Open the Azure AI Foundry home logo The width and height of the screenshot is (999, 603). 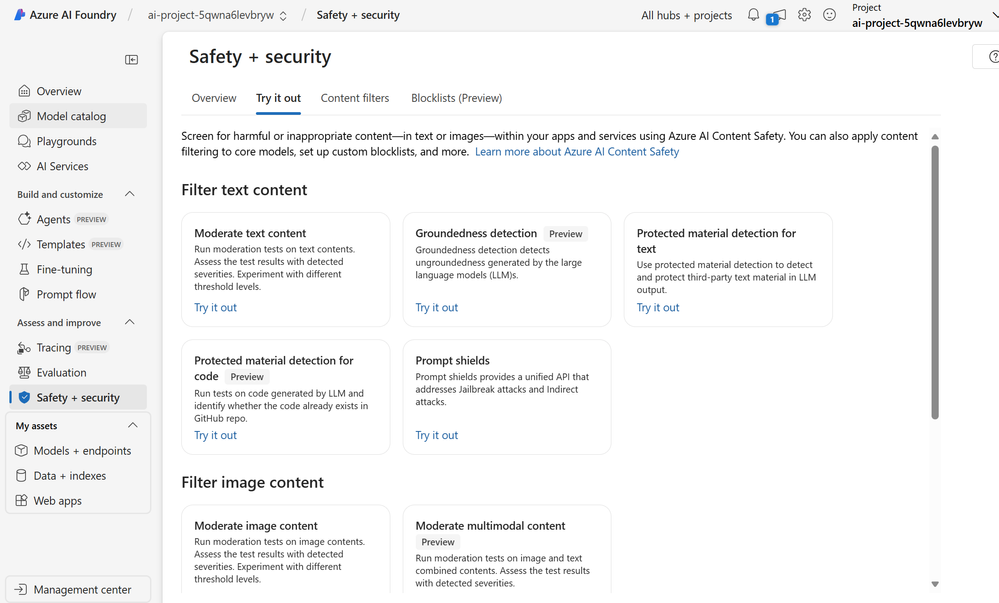[65, 15]
